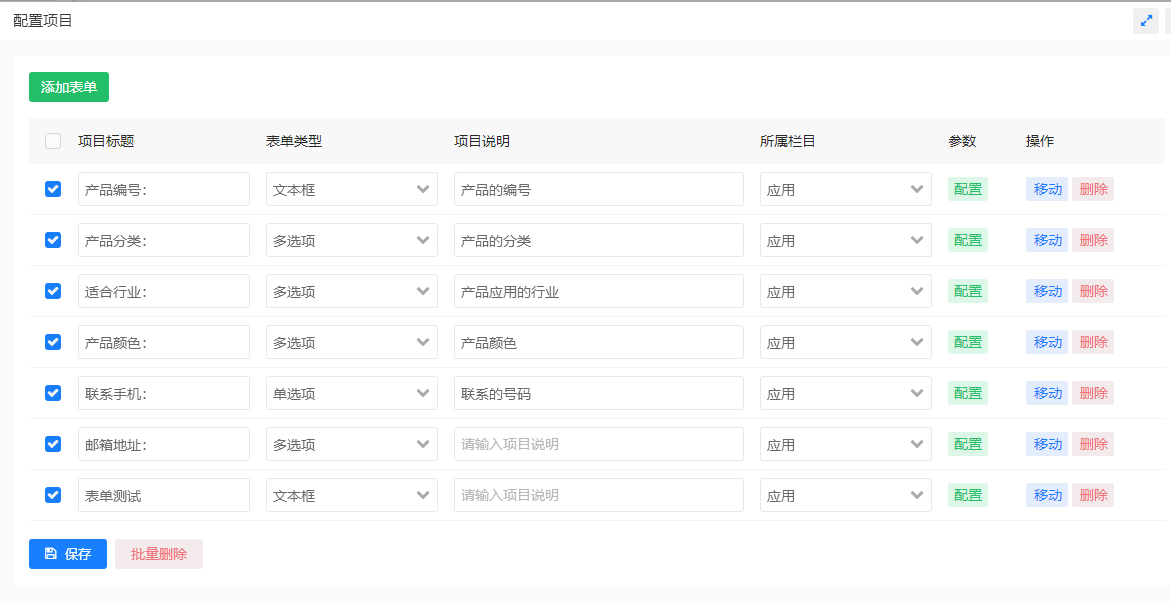Viewport: 1171px width, 601px height.
Task: Expand 所属栏目 dropdown in 产品分类 row
Action: (845, 240)
